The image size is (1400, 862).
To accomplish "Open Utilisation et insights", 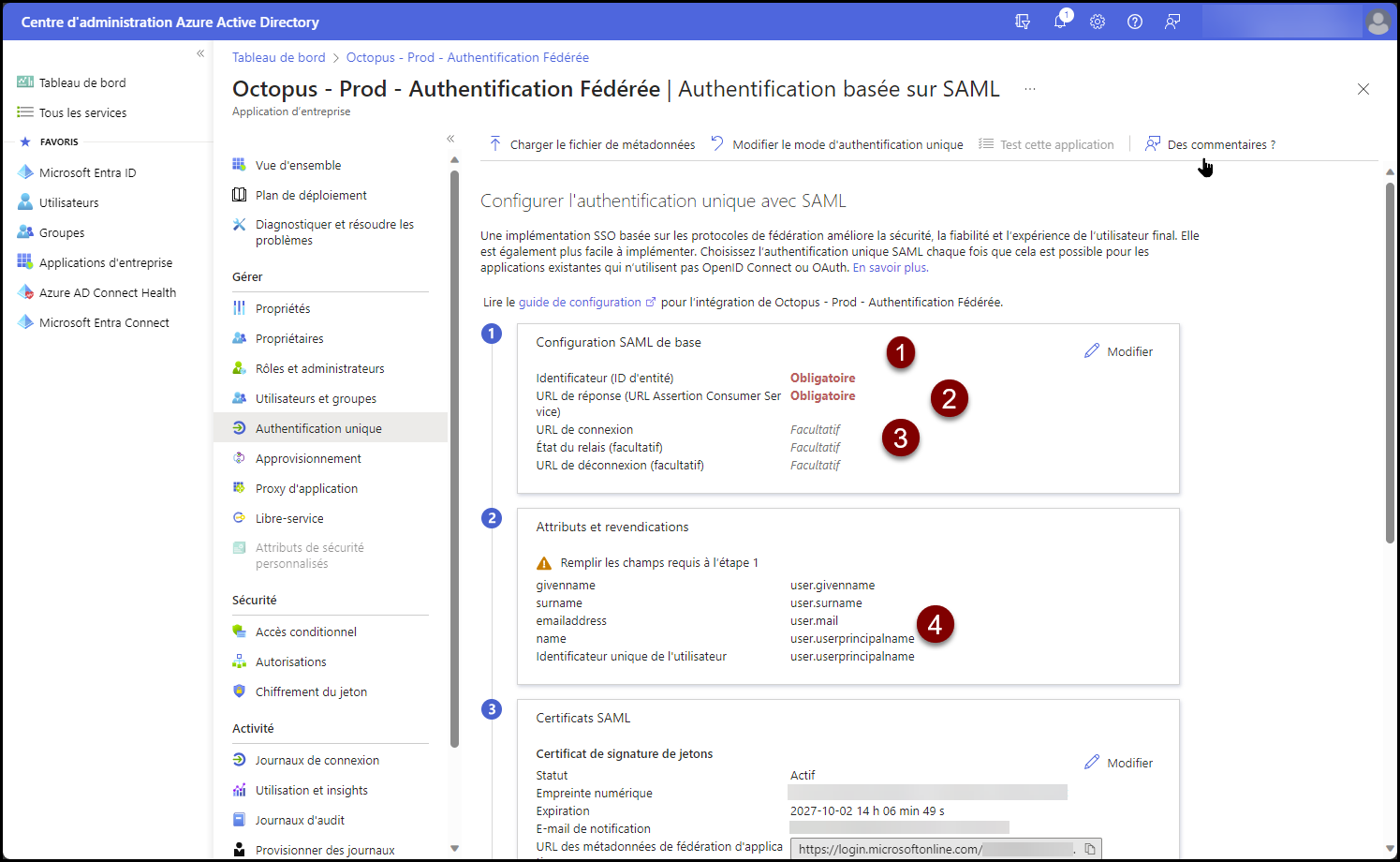I will (301, 790).
